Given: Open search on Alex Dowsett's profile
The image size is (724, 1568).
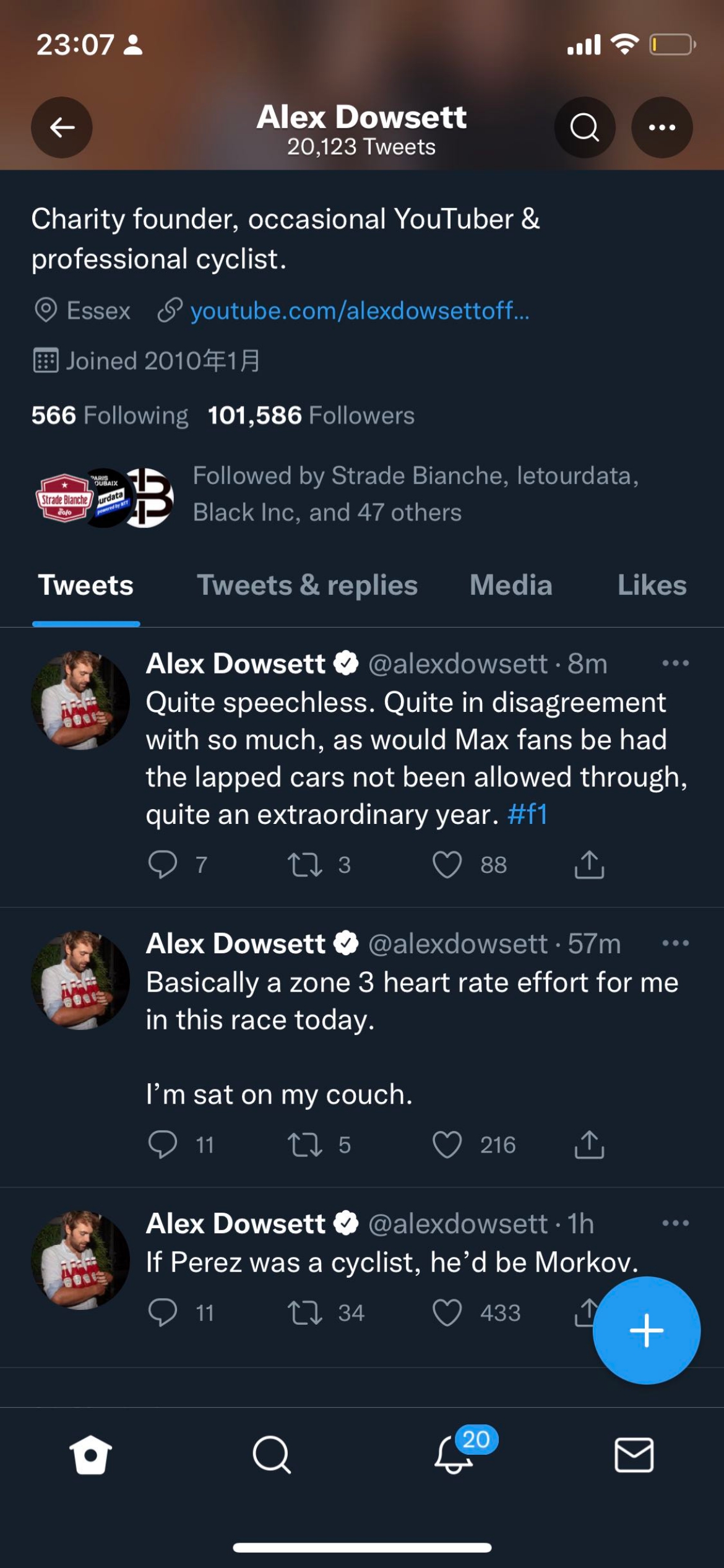Looking at the screenshot, I should tap(584, 128).
